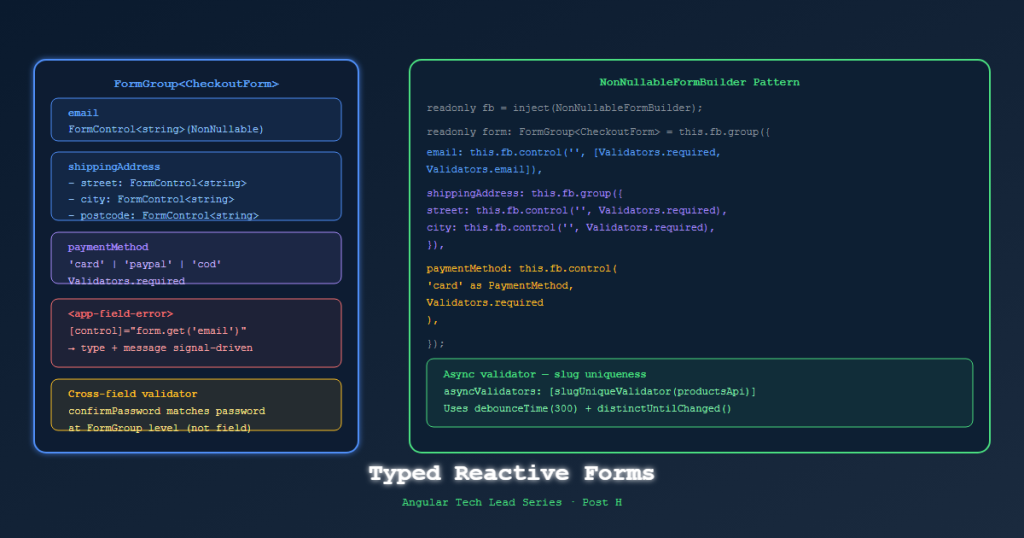Screen dimensions: 1024x538
Task: Click '– street: FormControl<string>' line
Action: [157, 183]
